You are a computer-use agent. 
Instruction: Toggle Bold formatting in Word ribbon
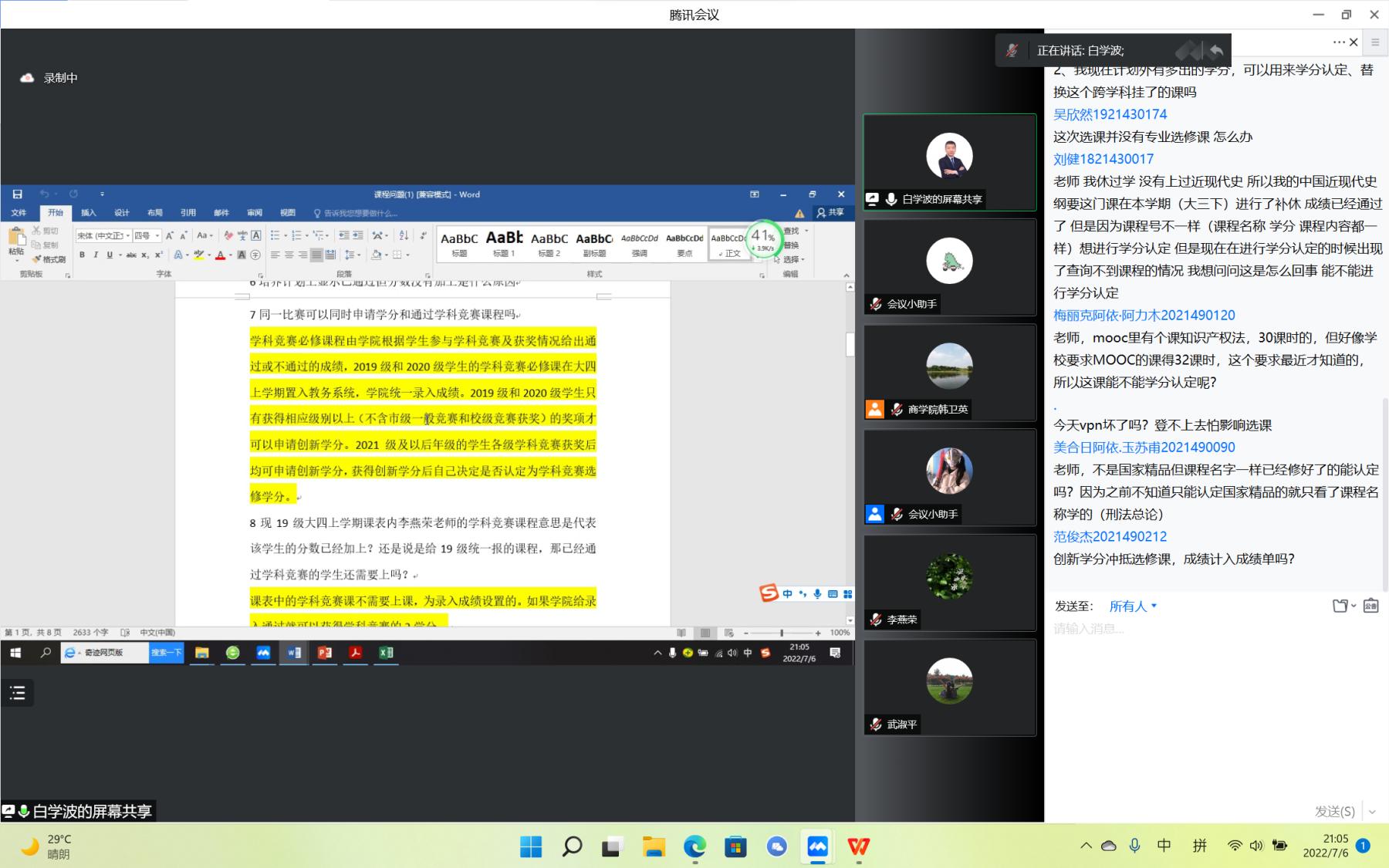point(82,255)
